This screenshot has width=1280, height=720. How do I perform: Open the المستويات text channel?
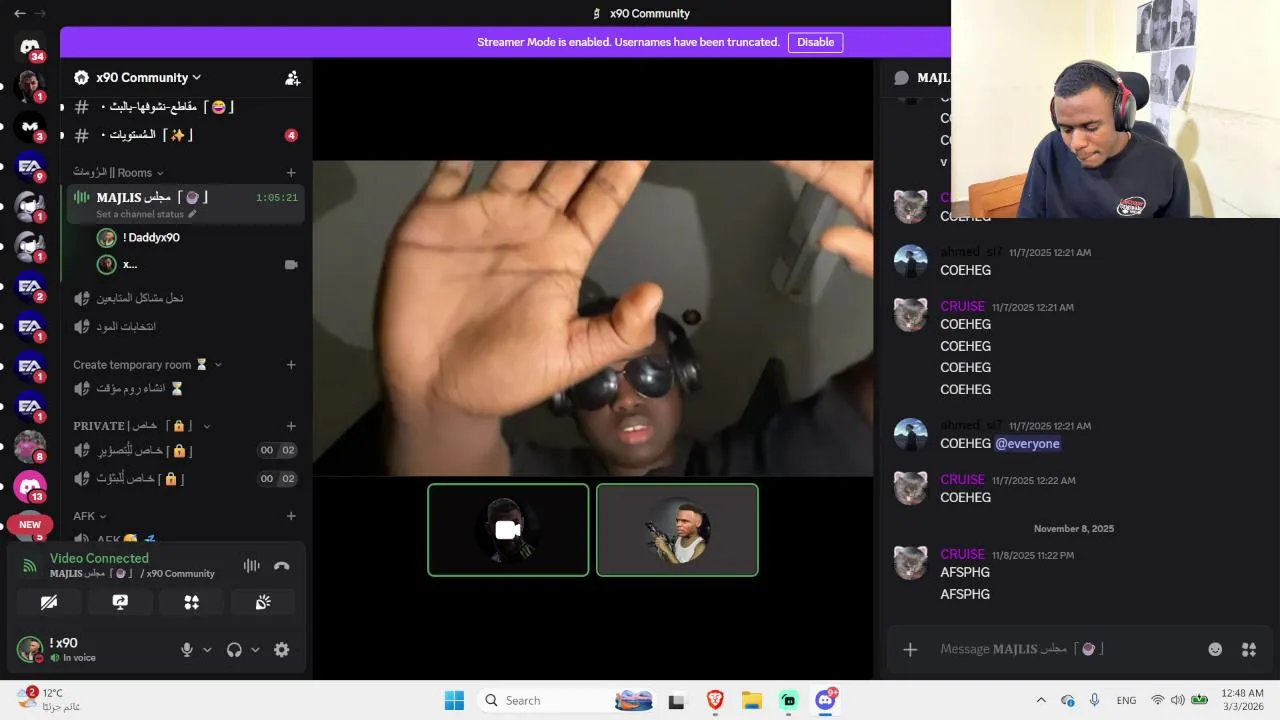coord(185,135)
